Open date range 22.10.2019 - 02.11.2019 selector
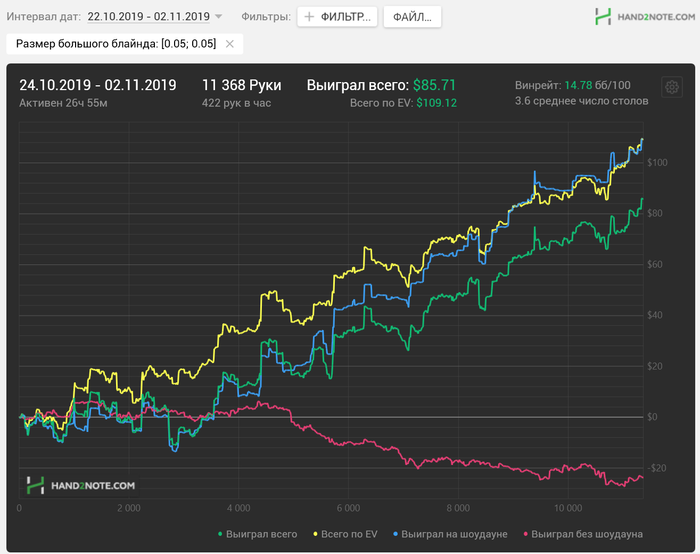Screen dimensions: 700x554 pyautogui.click(x=148, y=17)
